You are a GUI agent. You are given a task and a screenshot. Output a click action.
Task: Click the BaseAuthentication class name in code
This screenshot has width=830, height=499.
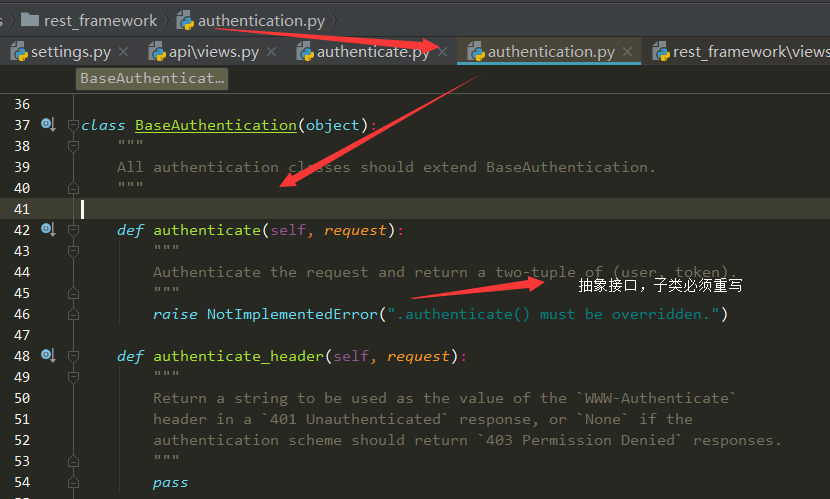click(216, 125)
